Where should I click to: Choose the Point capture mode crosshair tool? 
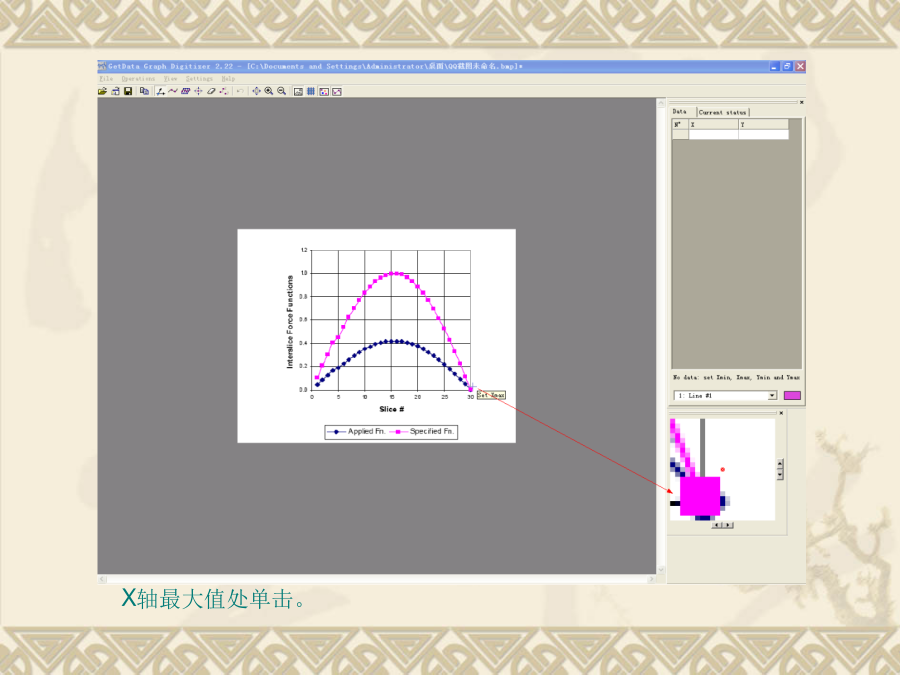pyautogui.click(x=198, y=91)
